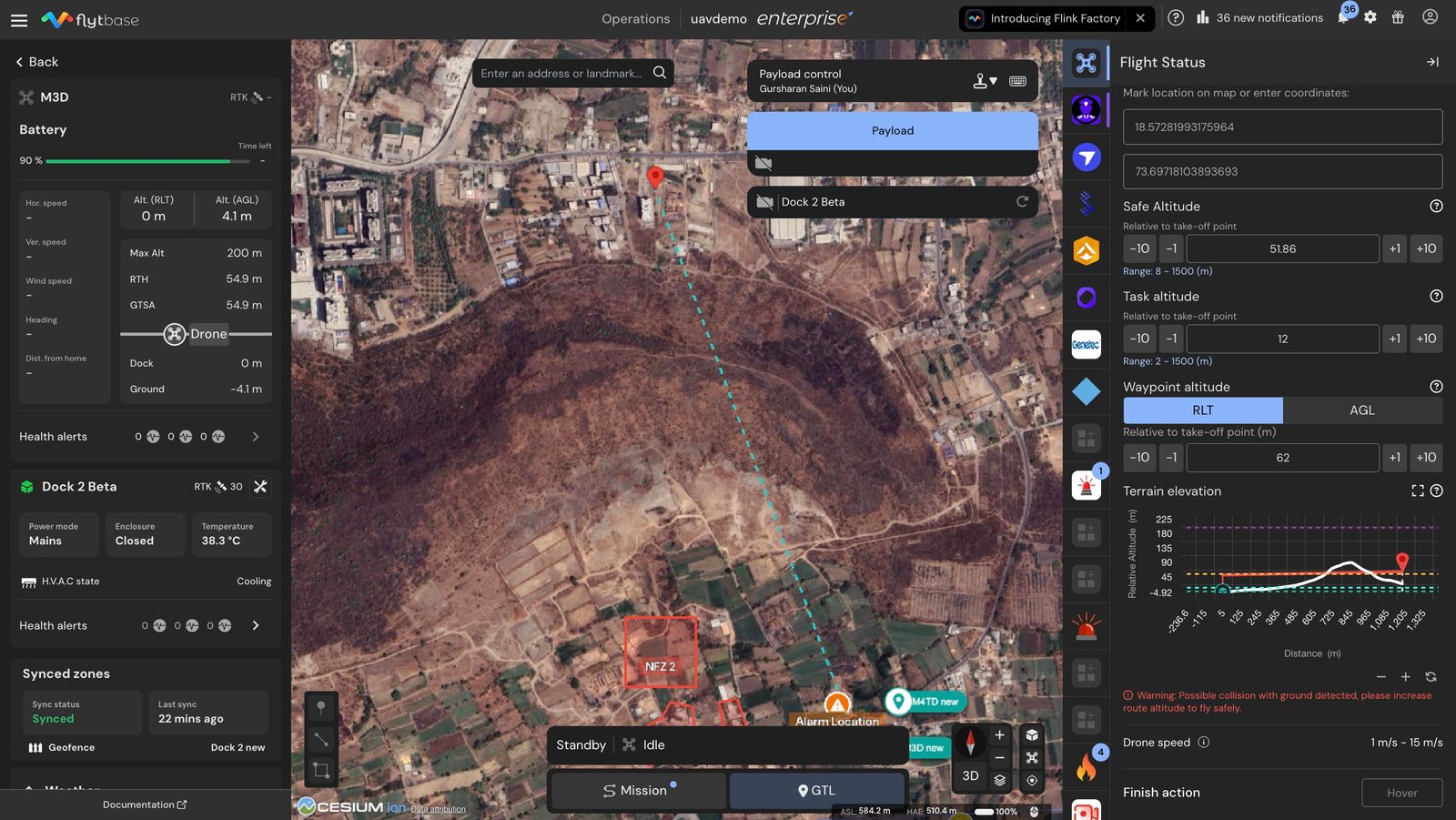Image resolution: width=1456 pixels, height=820 pixels.
Task: Expand Dock 2 Beta Health alerts details
Action: (x=256, y=626)
